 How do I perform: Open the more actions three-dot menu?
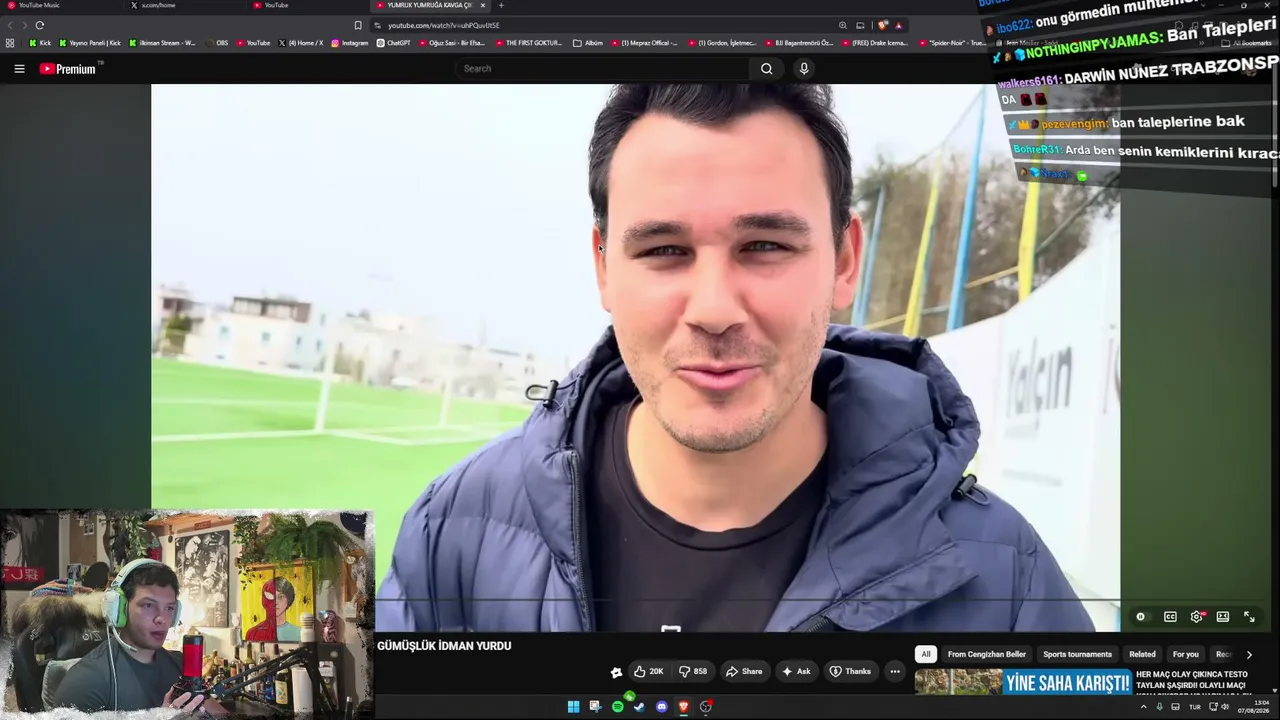point(895,671)
